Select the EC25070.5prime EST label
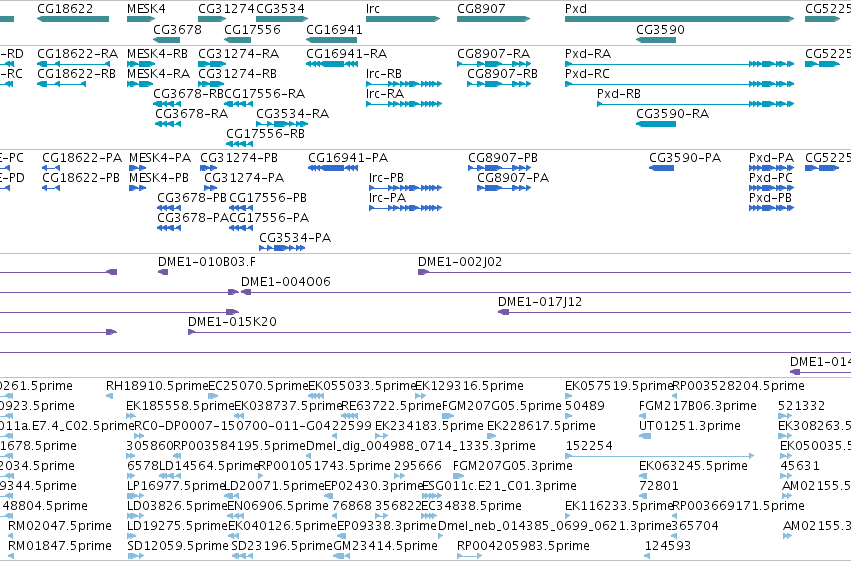851x561 pixels. pyautogui.click(x=258, y=386)
